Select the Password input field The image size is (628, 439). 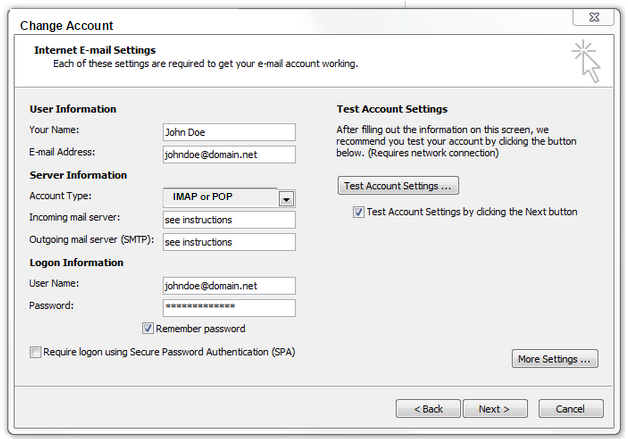[229, 308]
